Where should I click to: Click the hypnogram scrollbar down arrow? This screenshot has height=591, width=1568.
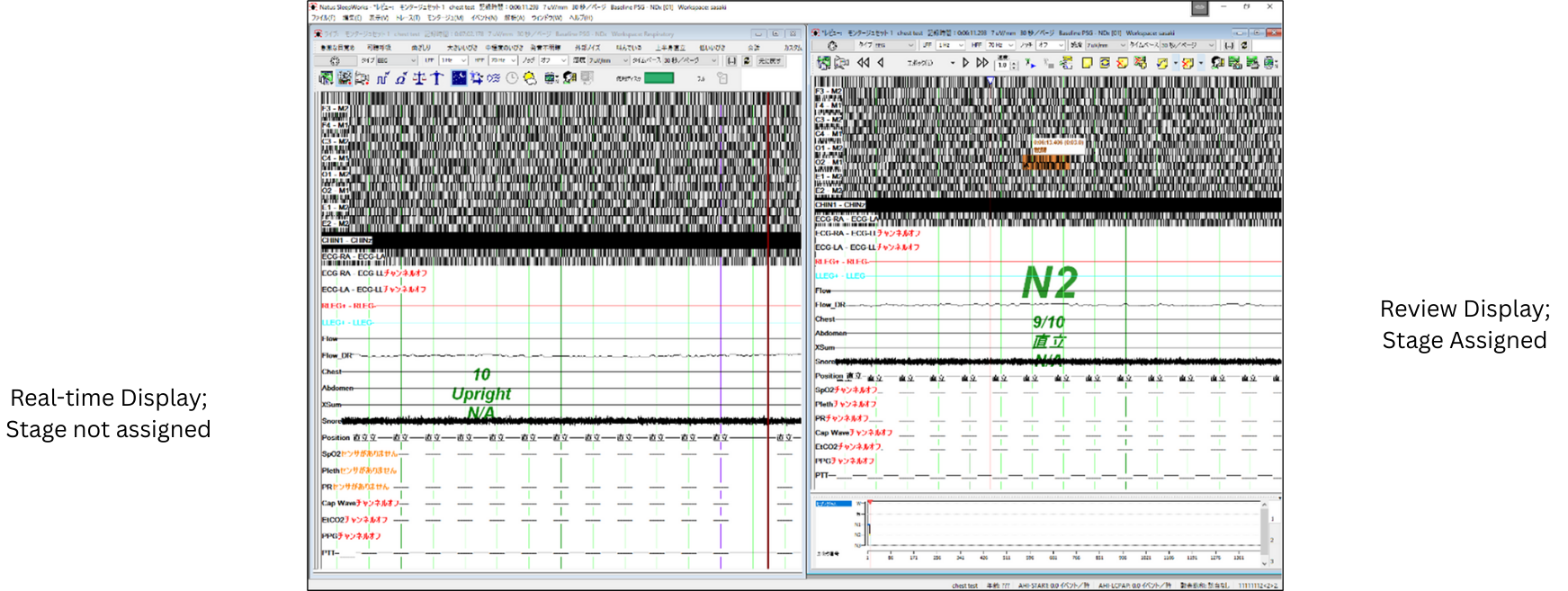1265,562
